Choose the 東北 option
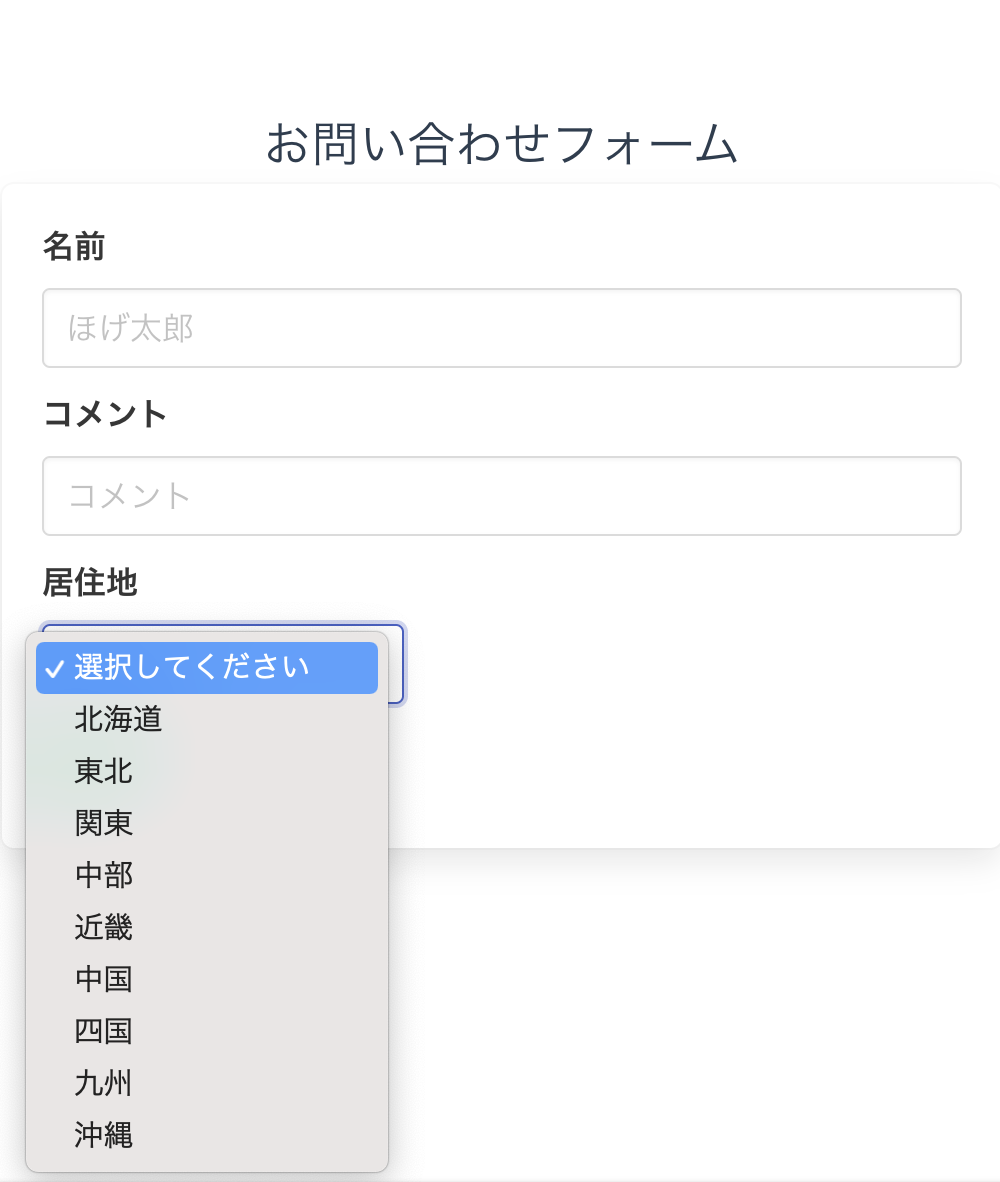The height and width of the screenshot is (1182, 1000). pyautogui.click(x=104, y=771)
